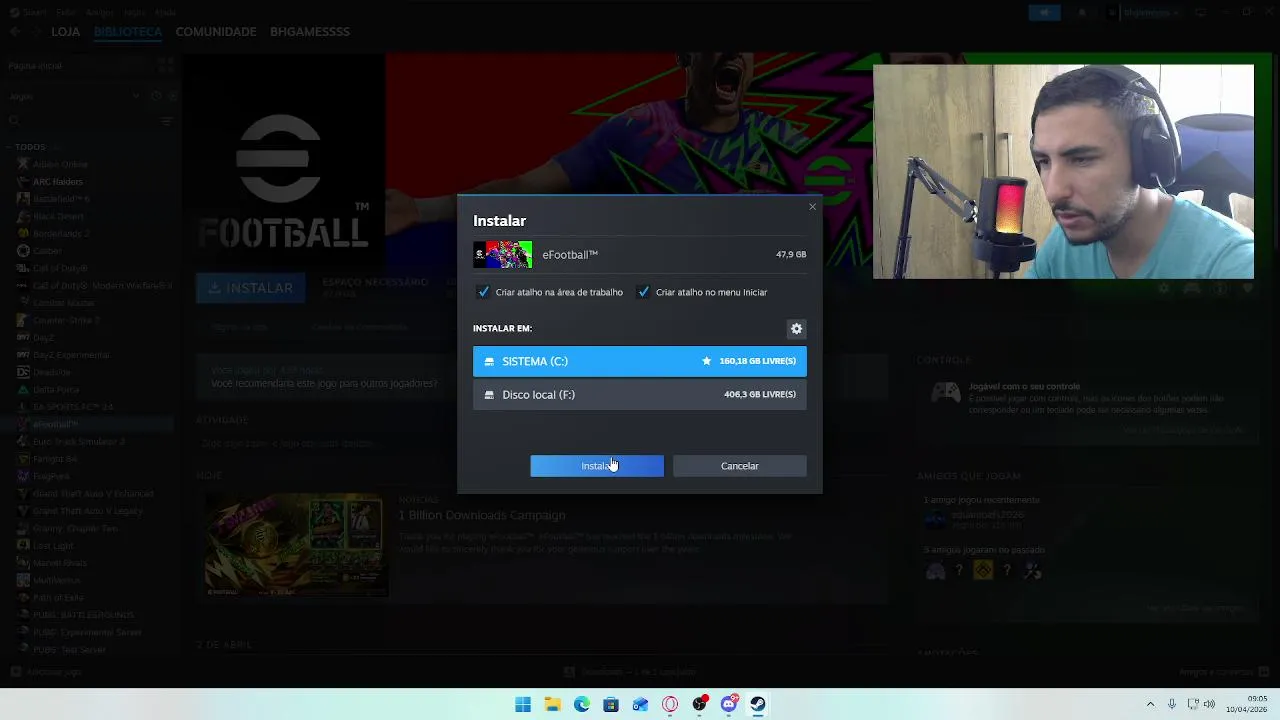Open install location settings gear
Screen dimensions: 1280x720
click(797, 329)
